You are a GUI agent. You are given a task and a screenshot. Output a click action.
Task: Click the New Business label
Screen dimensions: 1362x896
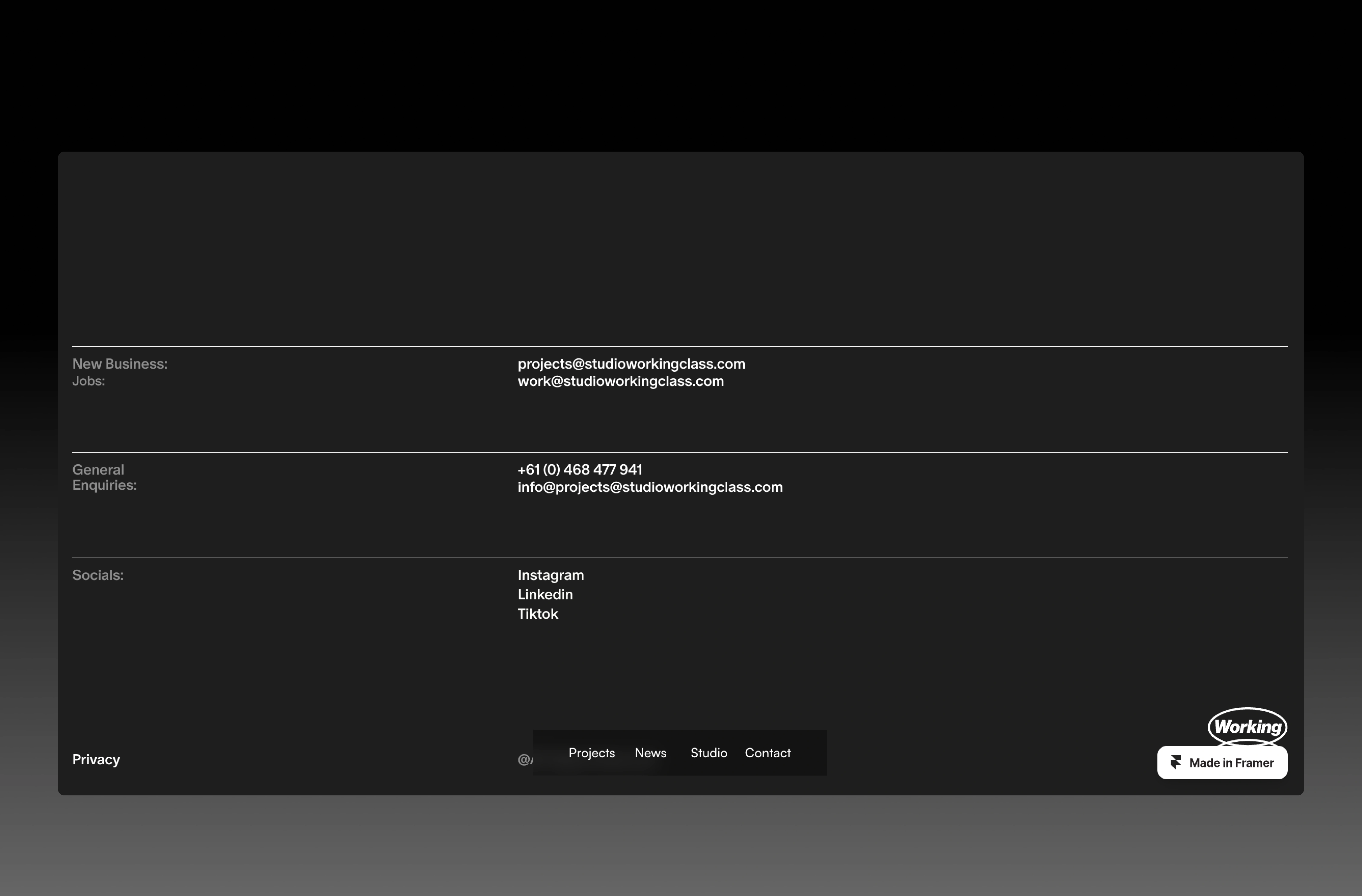[120, 364]
